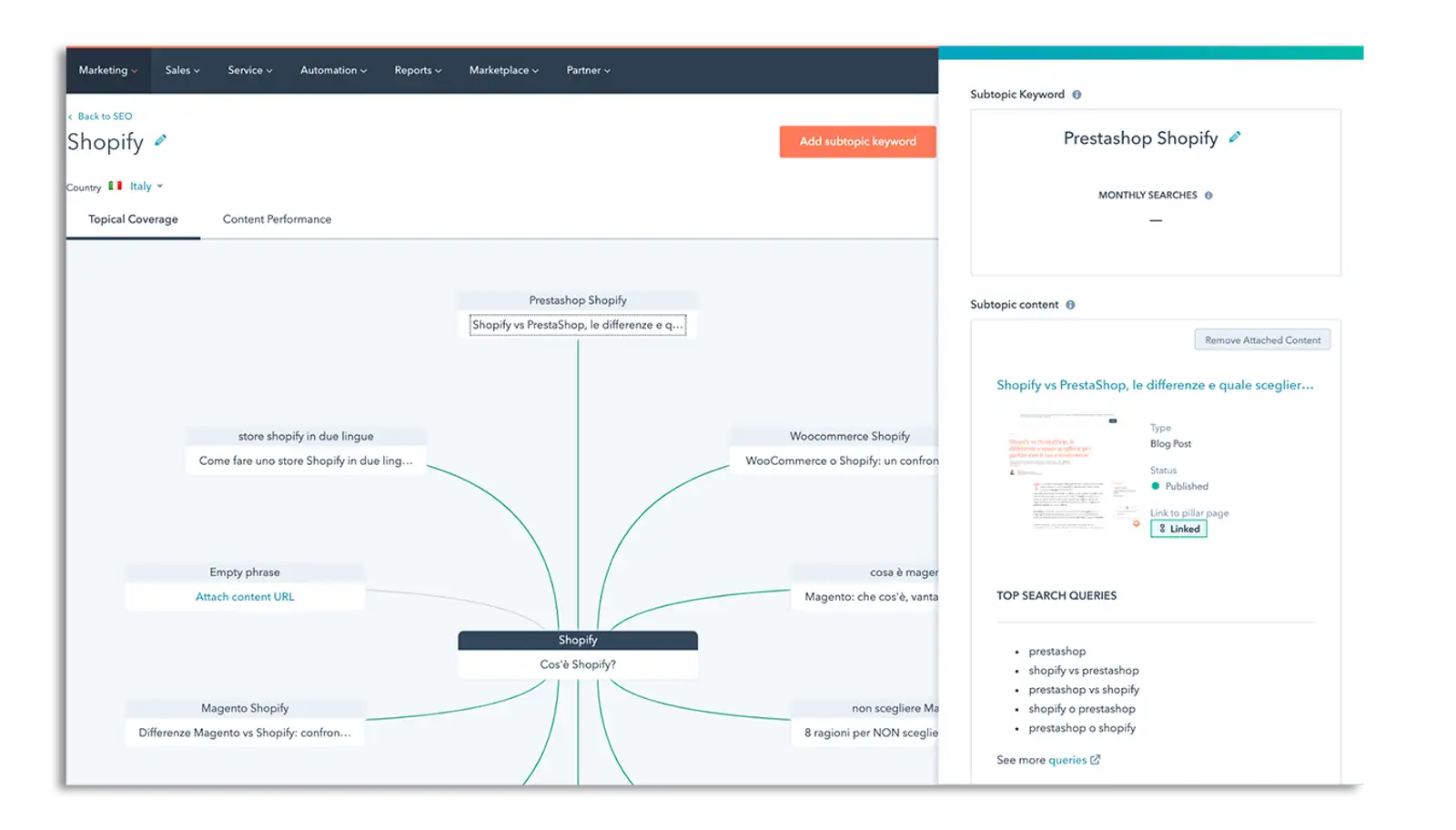Click 8 ragioni per NON content text
This screenshot has width=1456, height=830.
871,733
